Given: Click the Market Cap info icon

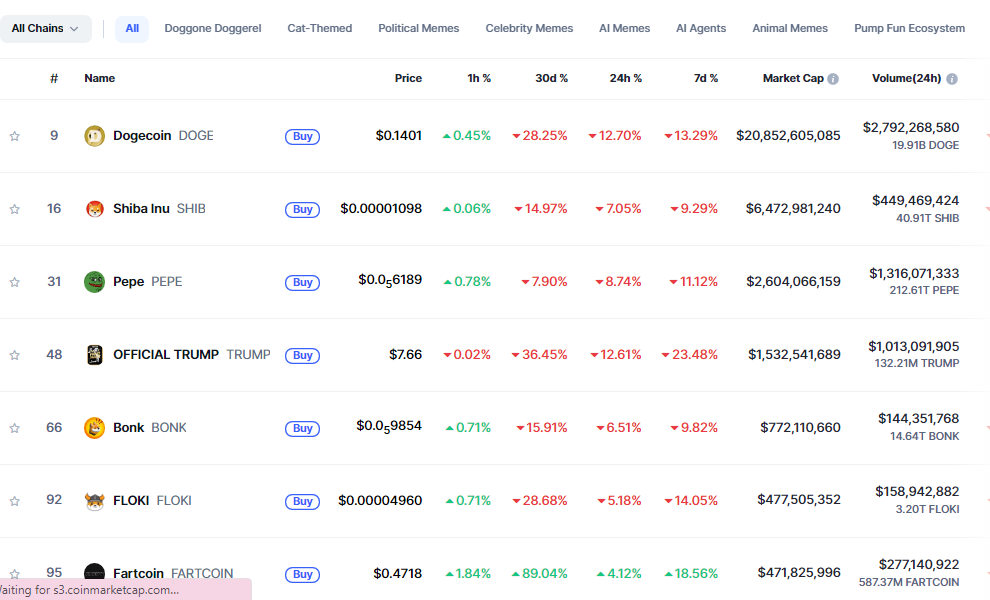Looking at the screenshot, I should [x=833, y=79].
